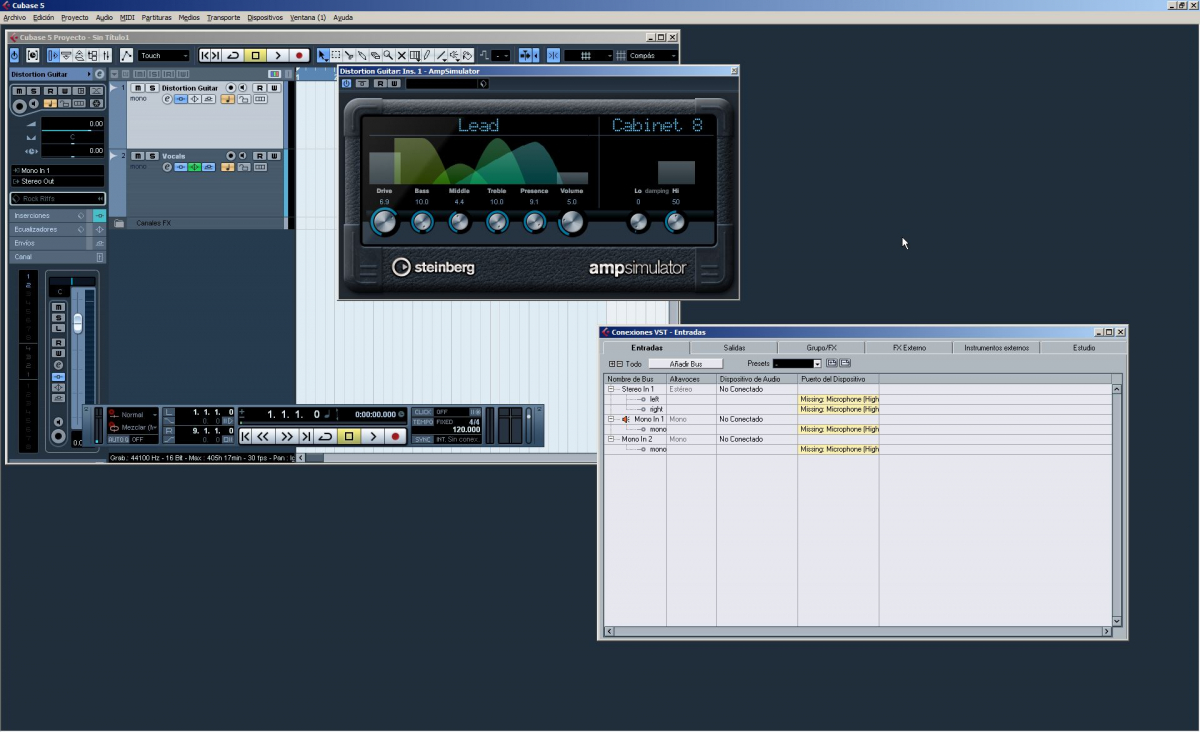The image size is (1200, 732).
Task: Turn the Volume knob on AmpSimulator
Action: click(571, 222)
